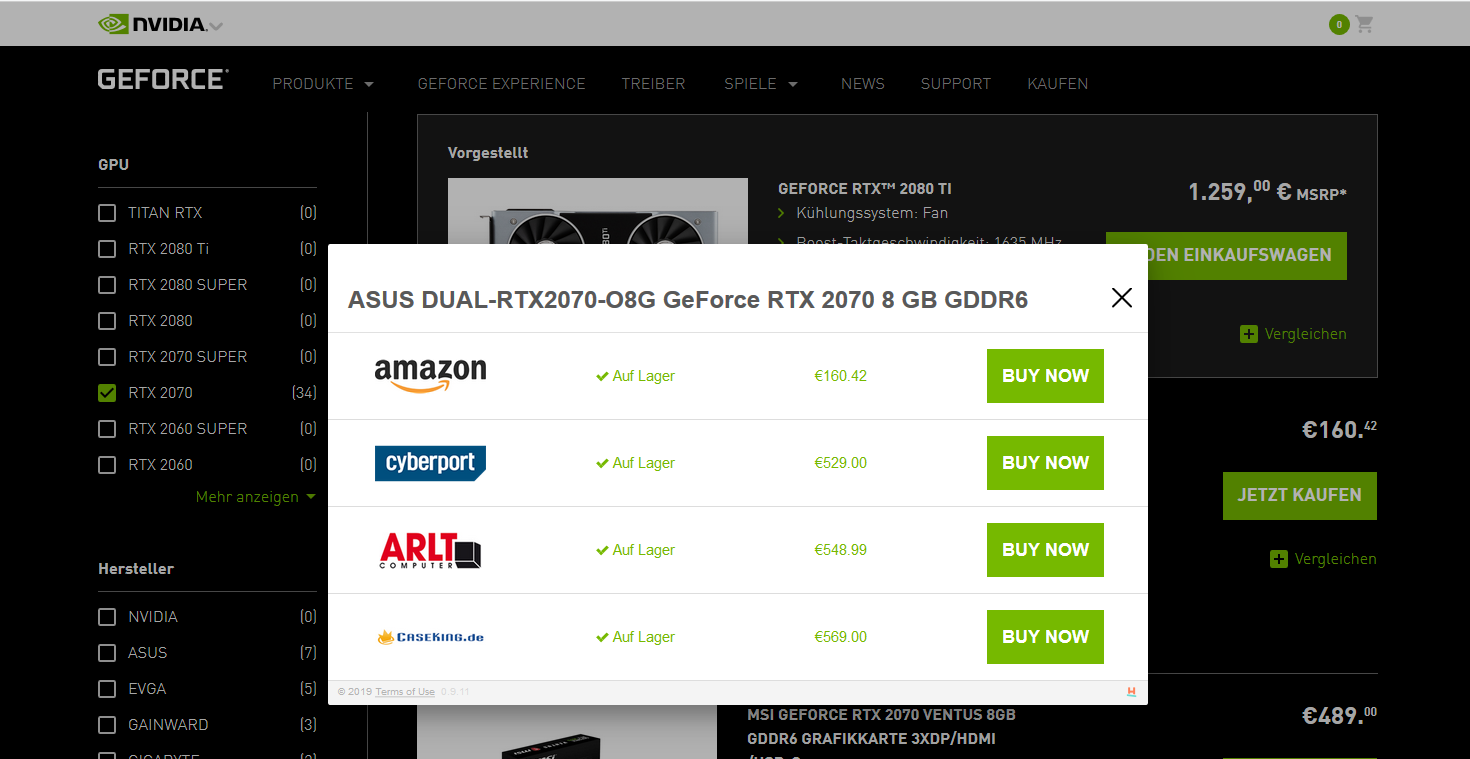Enable the RTX 2080 SUPER filter
The height and width of the screenshot is (759, 1470).
point(107,285)
